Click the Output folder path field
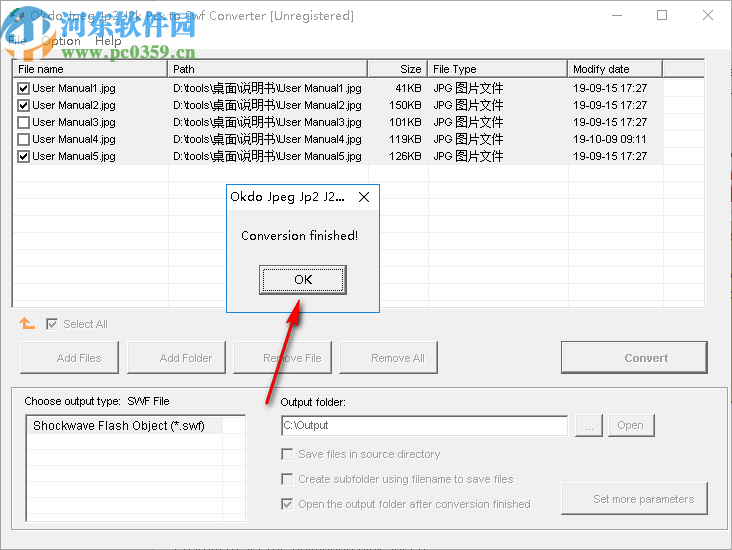This screenshot has height=550, width=732. [x=424, y=425]
